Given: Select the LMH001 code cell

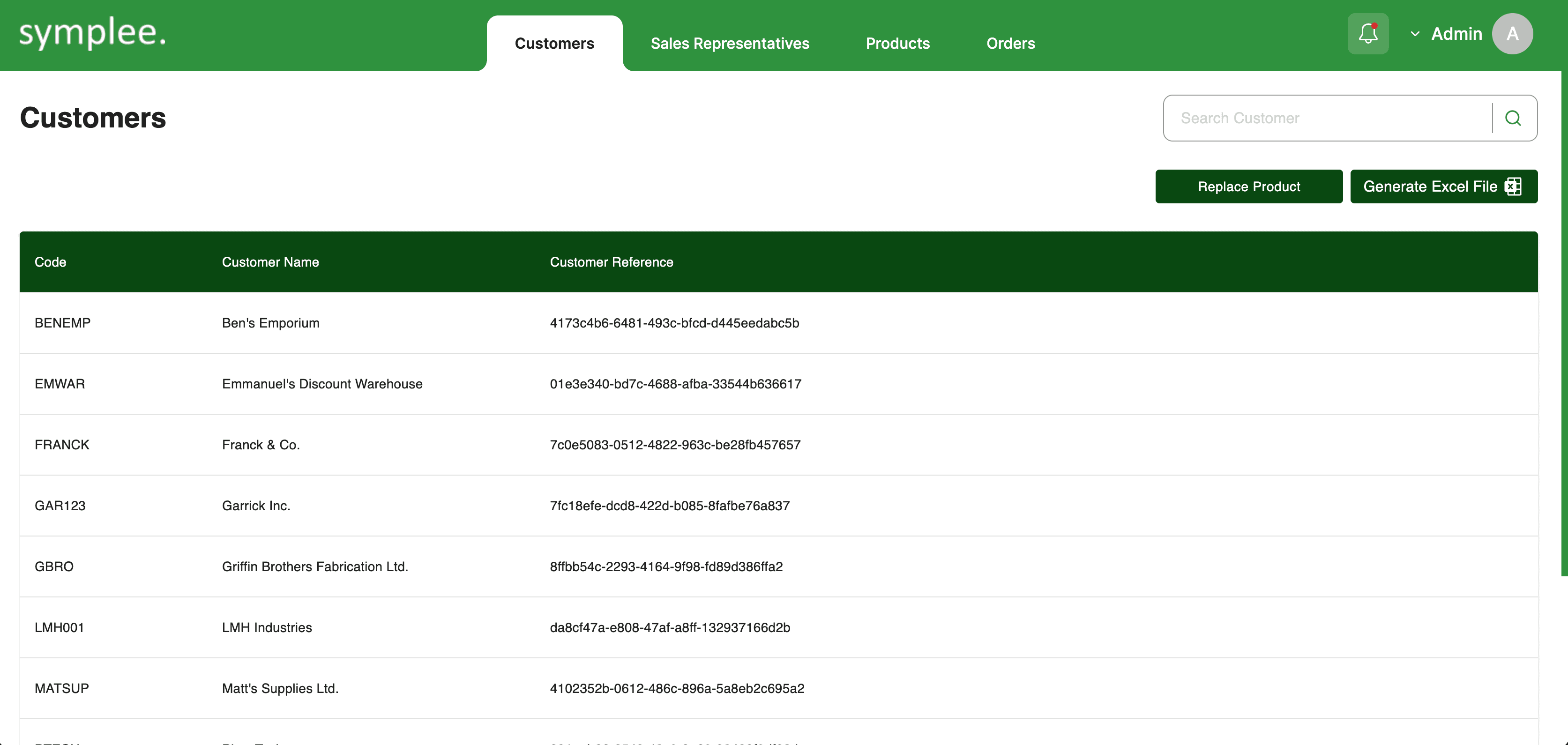Looking at the screenshot, I should tap(60, 627).
